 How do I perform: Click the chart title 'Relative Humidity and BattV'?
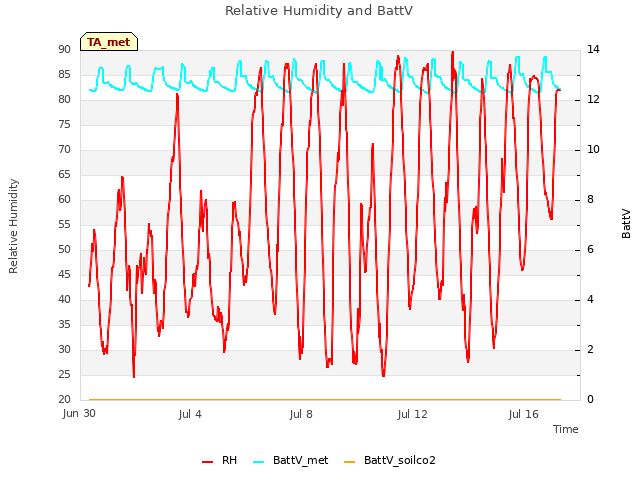pyautogui.click(x=319, y=10)
